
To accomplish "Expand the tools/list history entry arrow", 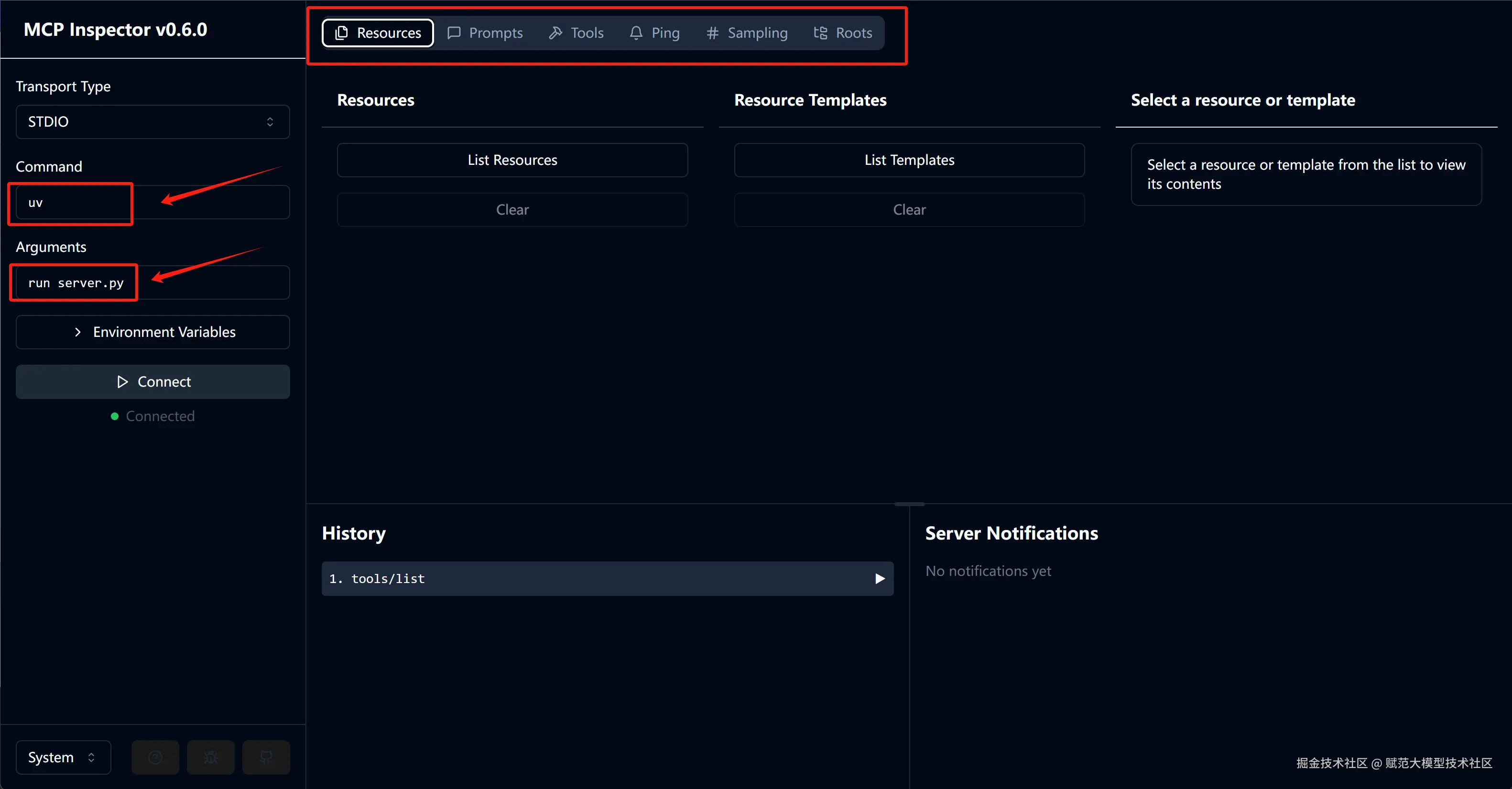I will point(879,579).
